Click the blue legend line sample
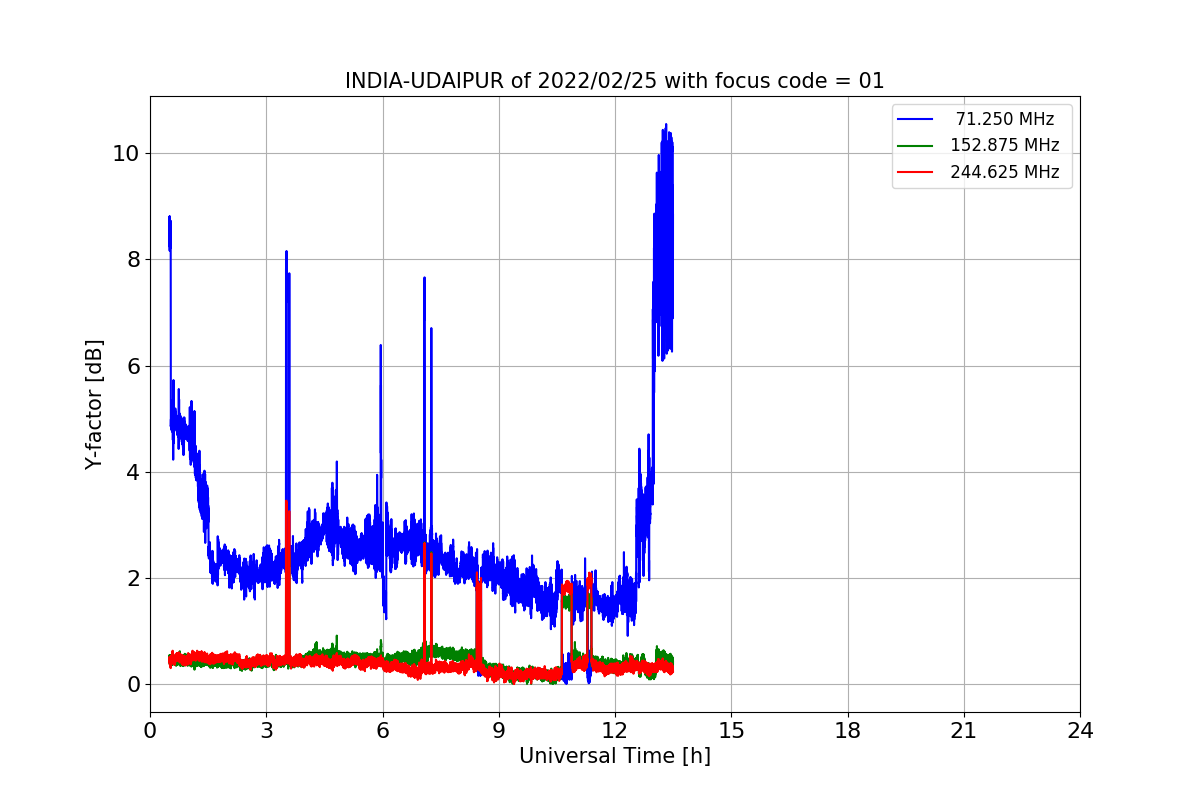 pos(915,119)
